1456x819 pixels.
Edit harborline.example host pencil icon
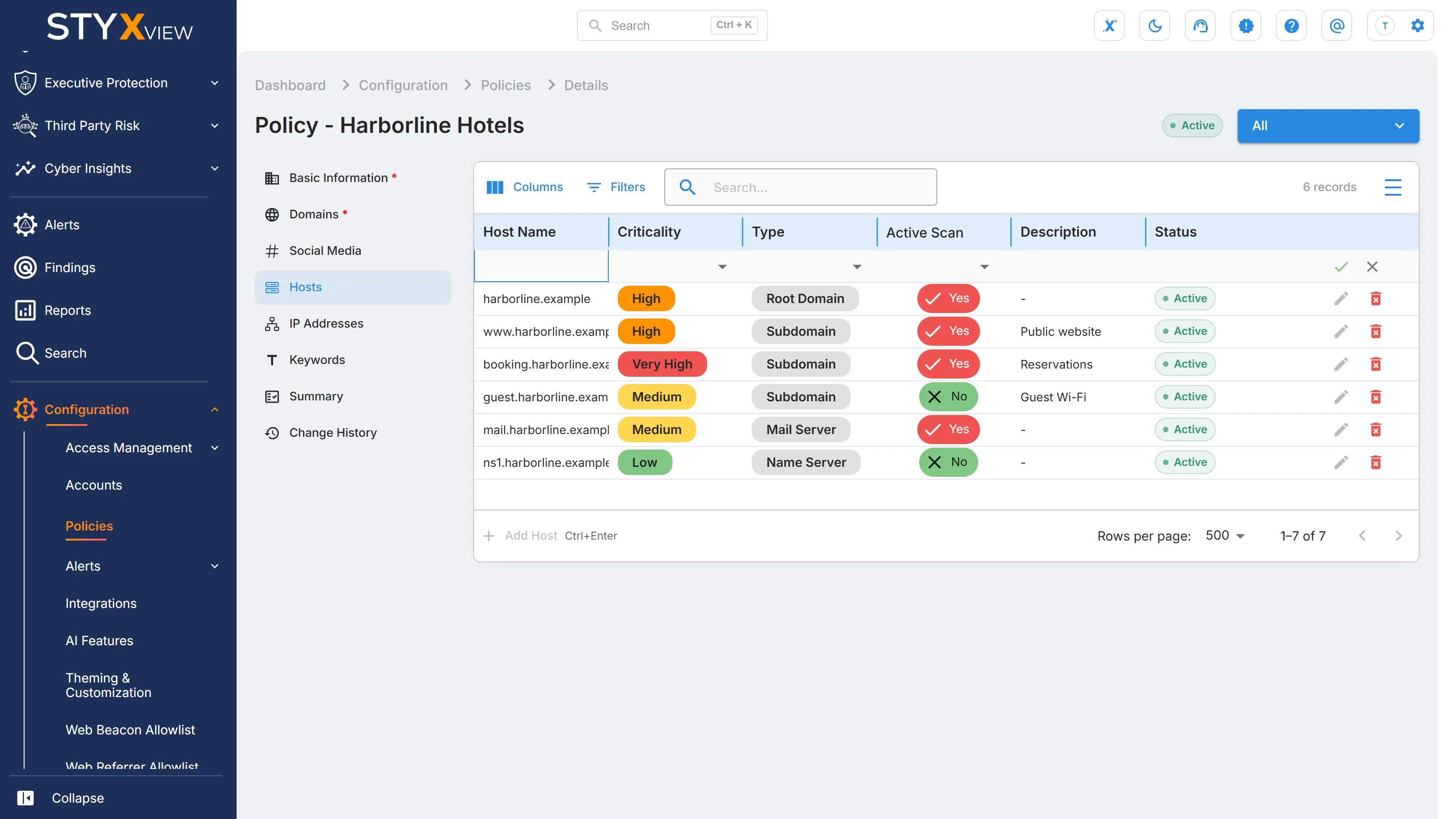point(1341,298)
